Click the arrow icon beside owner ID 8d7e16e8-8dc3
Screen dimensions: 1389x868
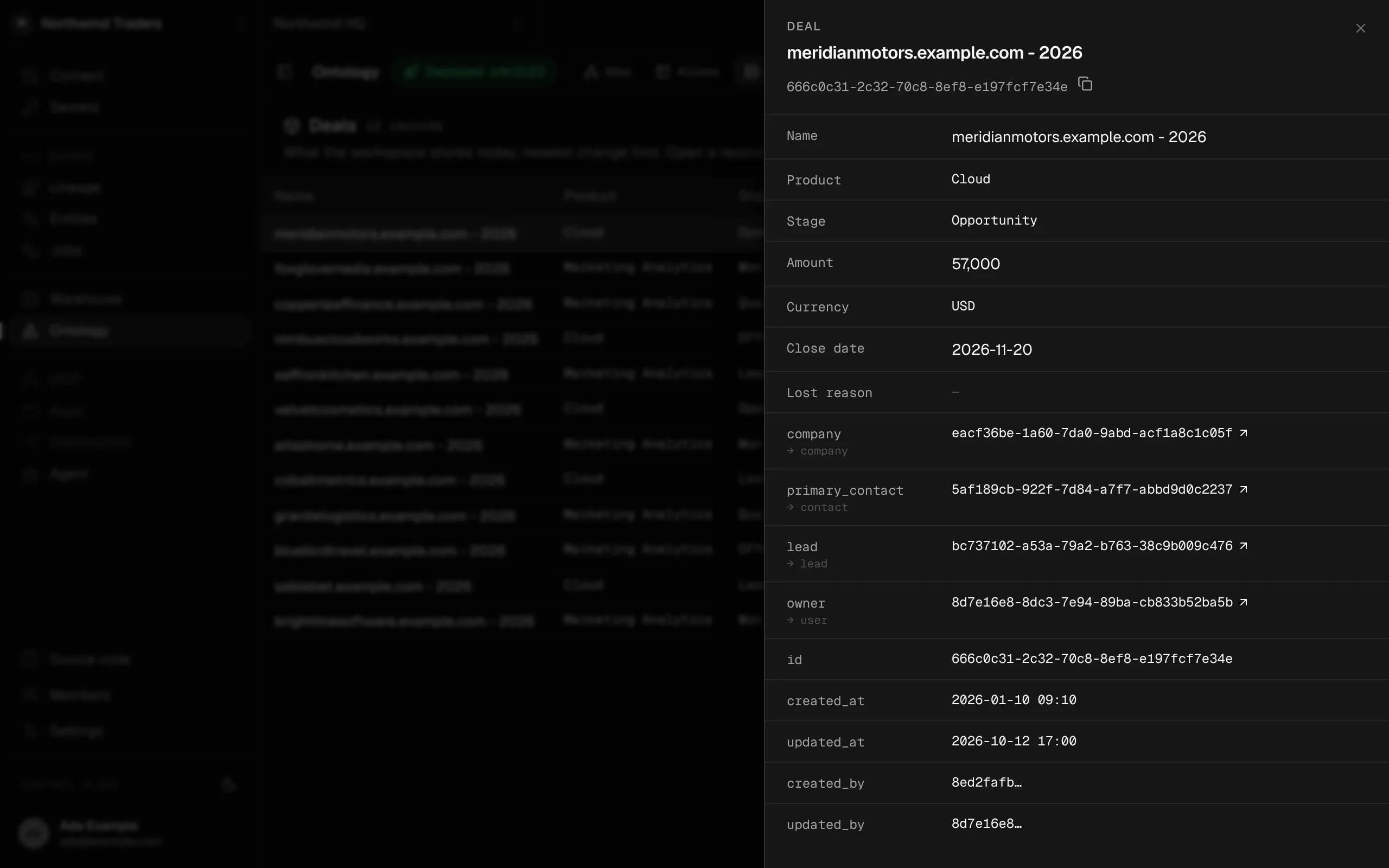(x=1243, y=602)
